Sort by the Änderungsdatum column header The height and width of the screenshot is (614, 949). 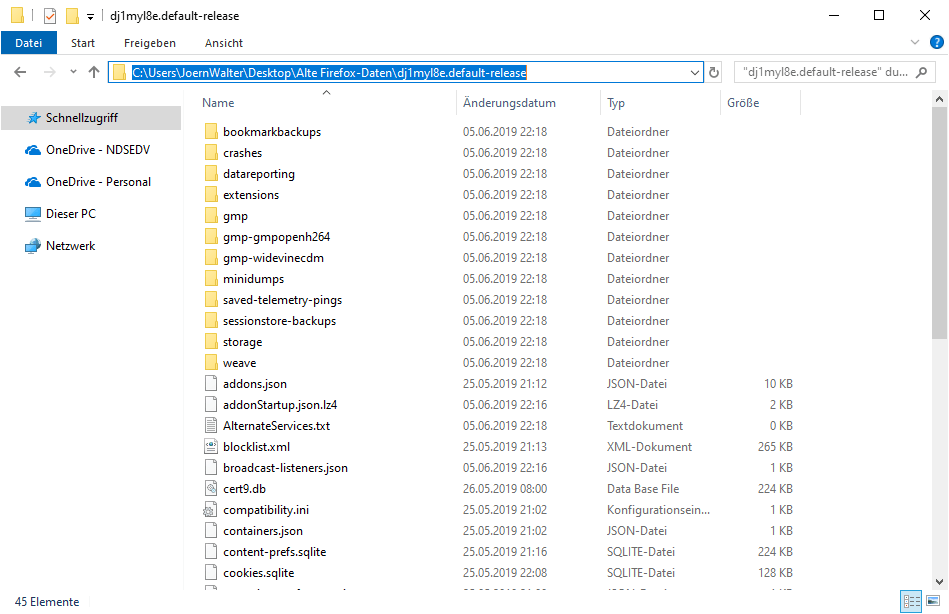click(x=509, y=103)
